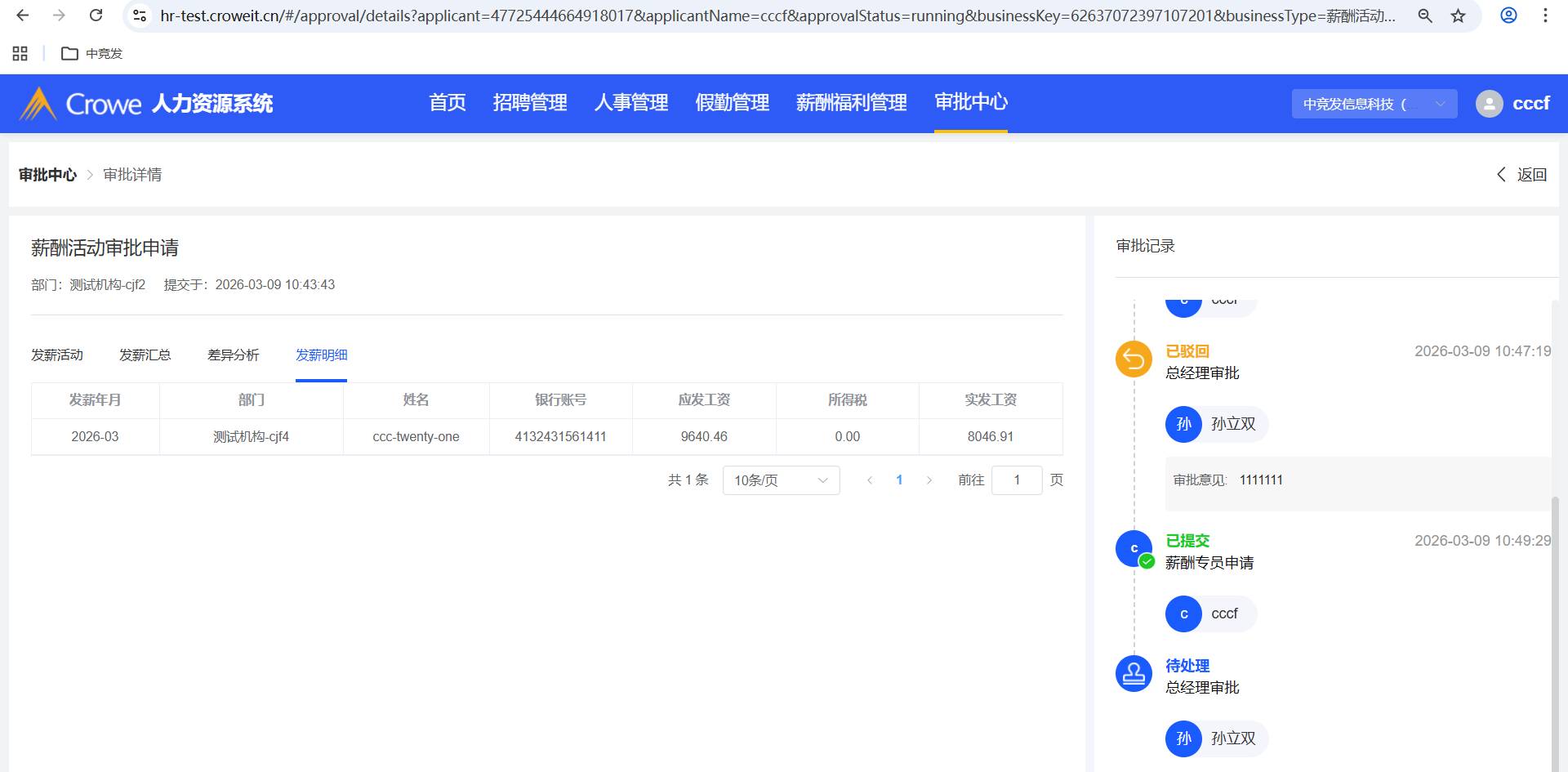
Task: Open the browser zoom magnifier icon
Action: 1425,16
